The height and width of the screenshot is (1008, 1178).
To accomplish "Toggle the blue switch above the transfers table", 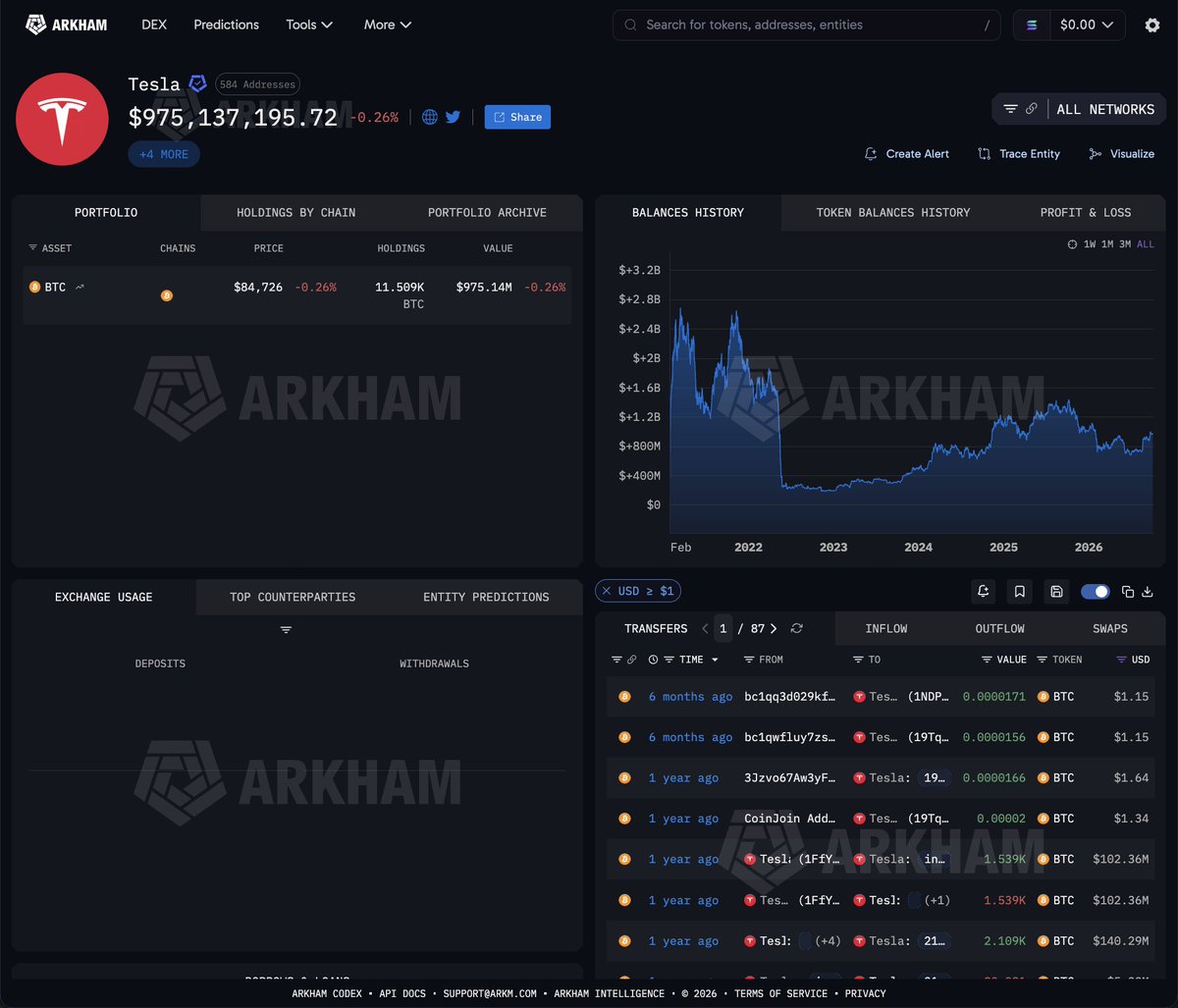I will 1095,591.
